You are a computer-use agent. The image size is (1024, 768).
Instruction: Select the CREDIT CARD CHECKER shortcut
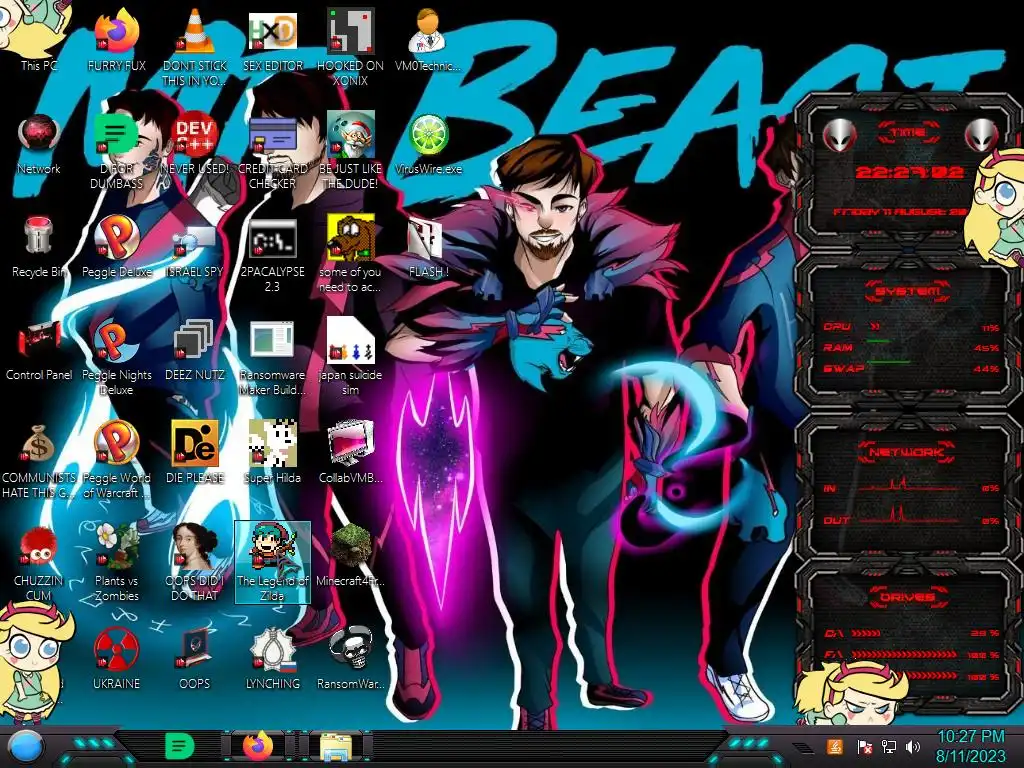tap(272, 152)
